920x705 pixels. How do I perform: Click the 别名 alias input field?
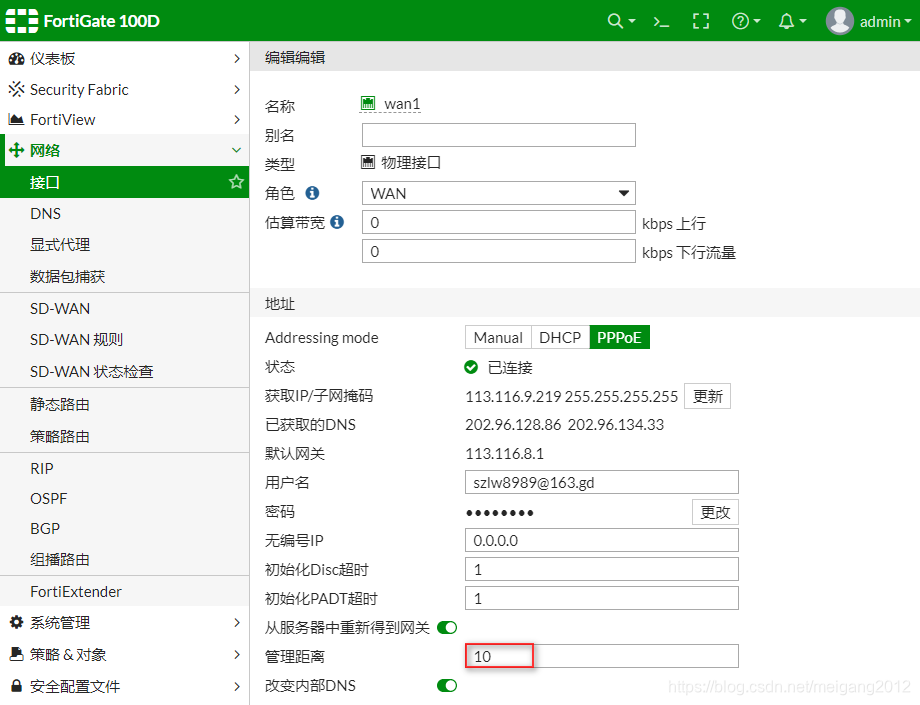[x=499, y=135]
